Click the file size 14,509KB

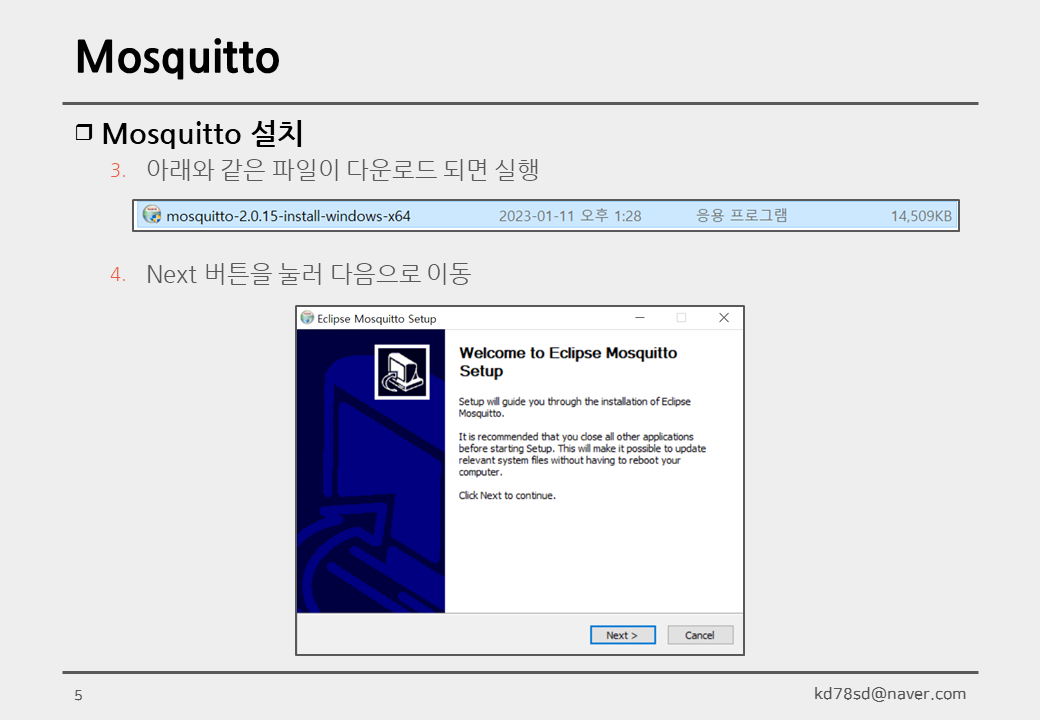(x=921, y=216)
